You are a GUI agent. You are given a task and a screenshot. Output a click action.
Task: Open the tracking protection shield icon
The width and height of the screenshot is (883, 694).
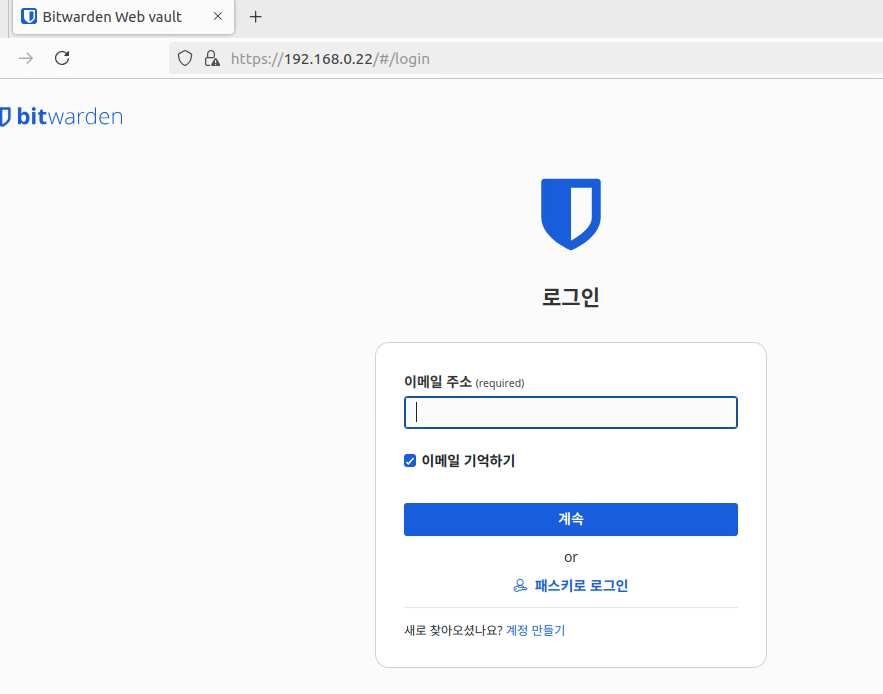click(184, 58)
